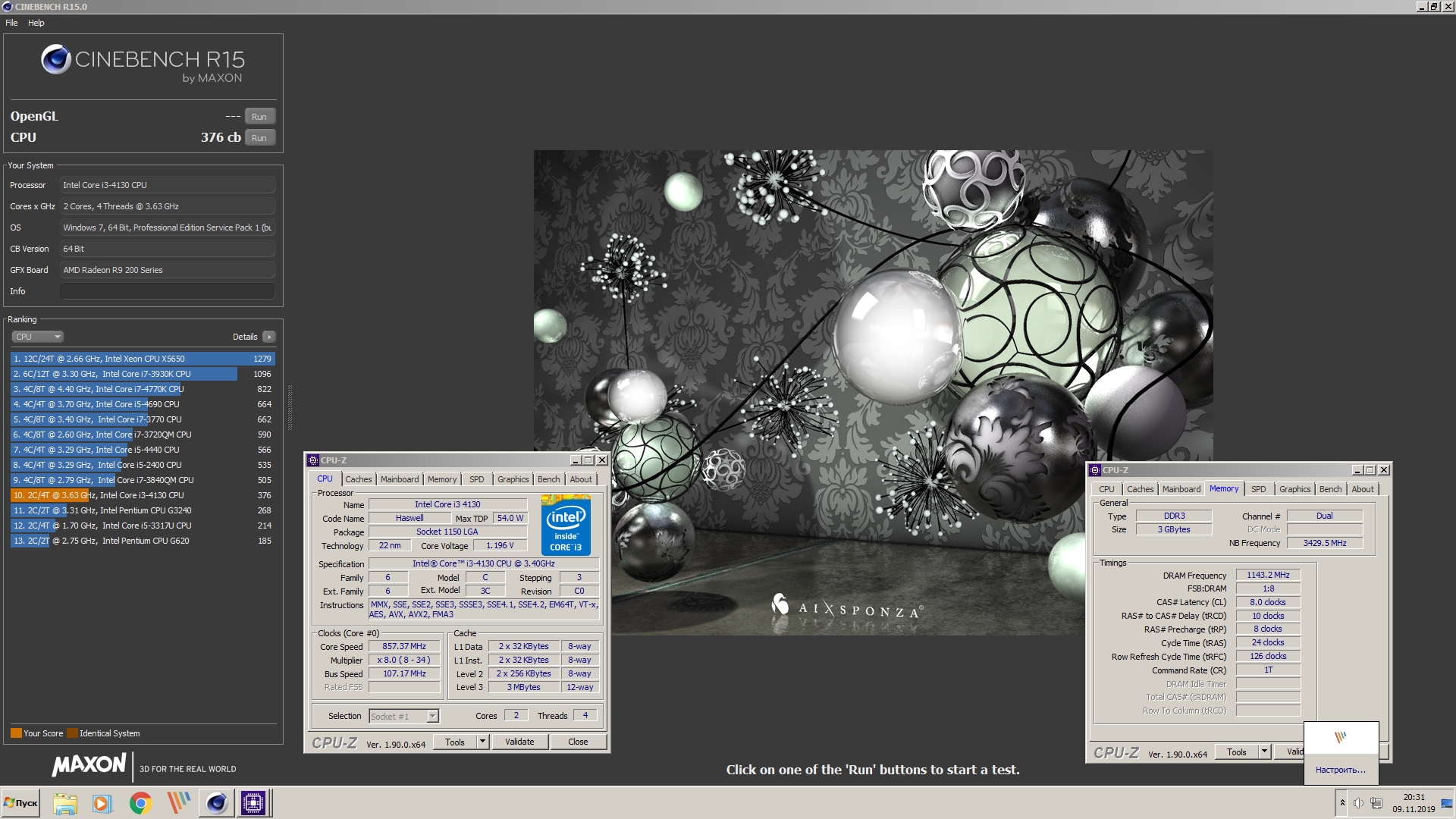Click Tools button in left CPU-Z window
The height and width of the screenshot is (819, 1456).
[x=455, y=742]
